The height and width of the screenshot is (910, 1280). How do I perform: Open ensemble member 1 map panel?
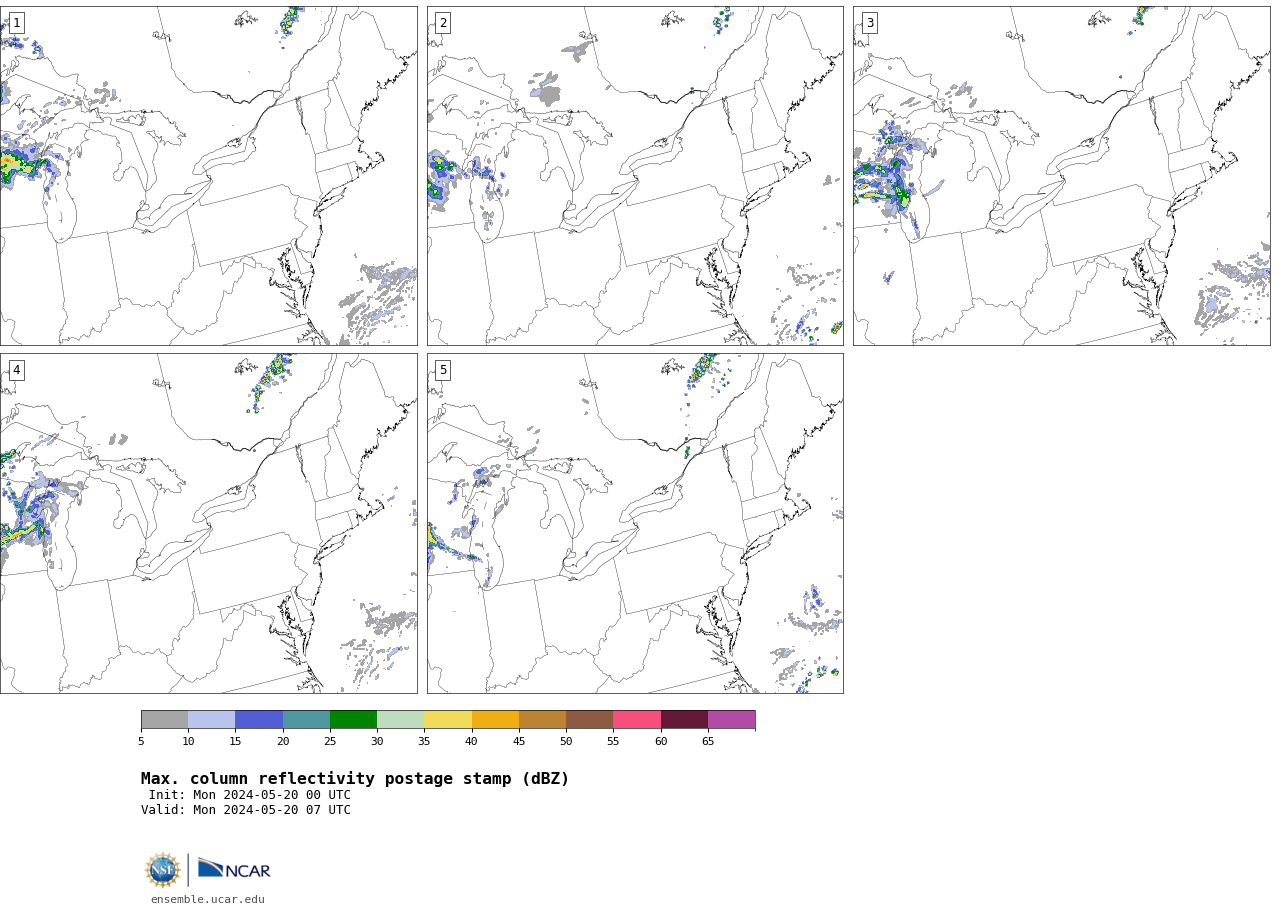click(208, 176)
